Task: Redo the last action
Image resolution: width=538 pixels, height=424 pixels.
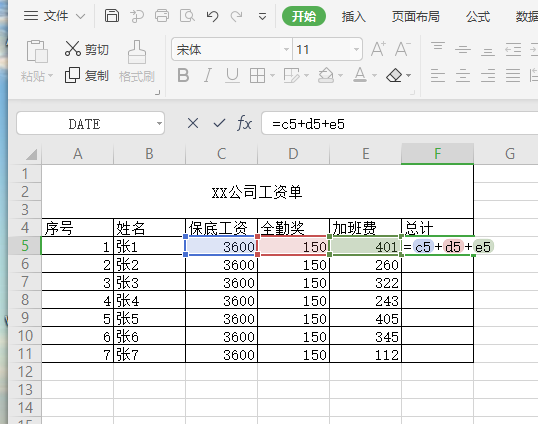Action: click(236, 16)
